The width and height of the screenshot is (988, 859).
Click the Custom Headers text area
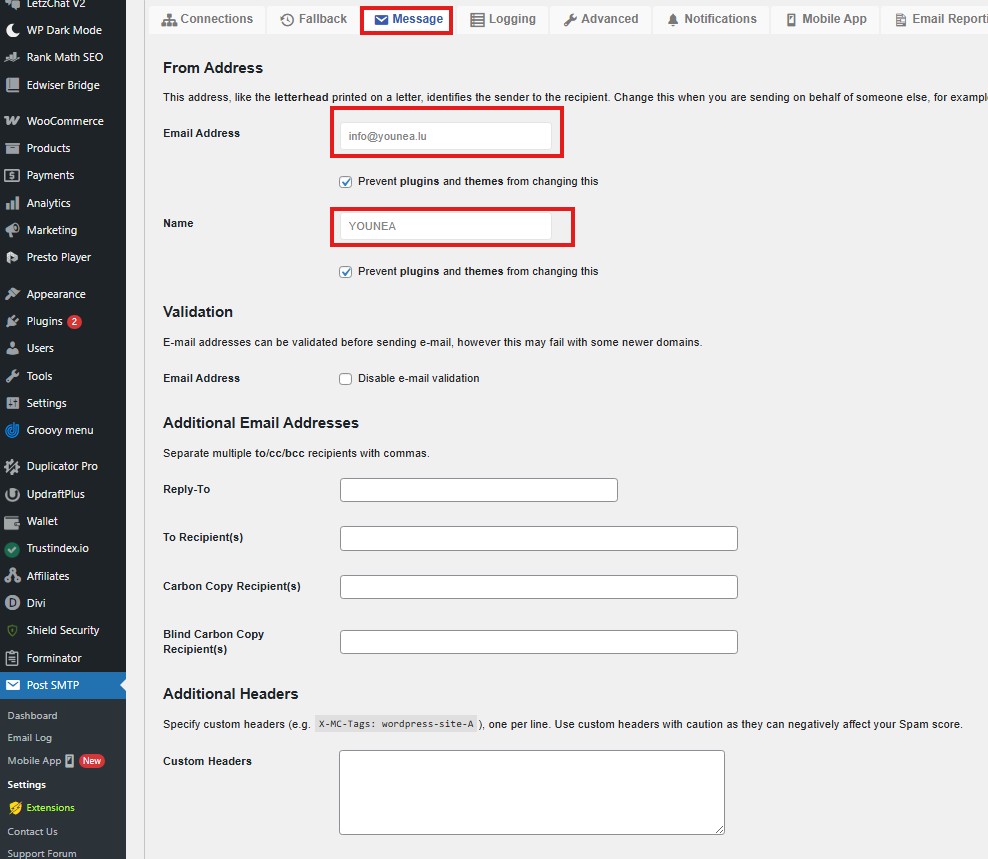click(x=532, y=792)
